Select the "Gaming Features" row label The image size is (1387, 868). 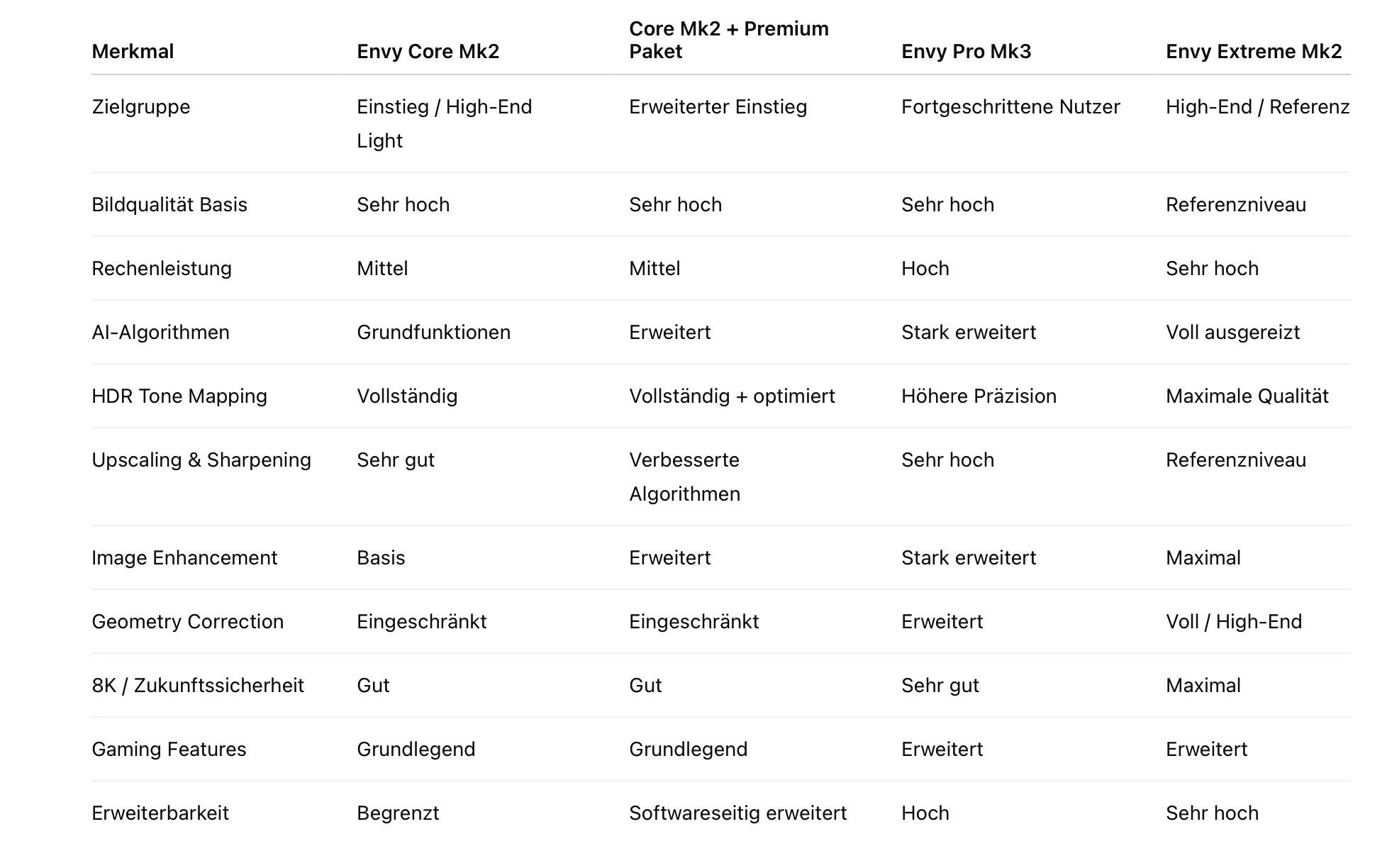[x=169, y=749]
